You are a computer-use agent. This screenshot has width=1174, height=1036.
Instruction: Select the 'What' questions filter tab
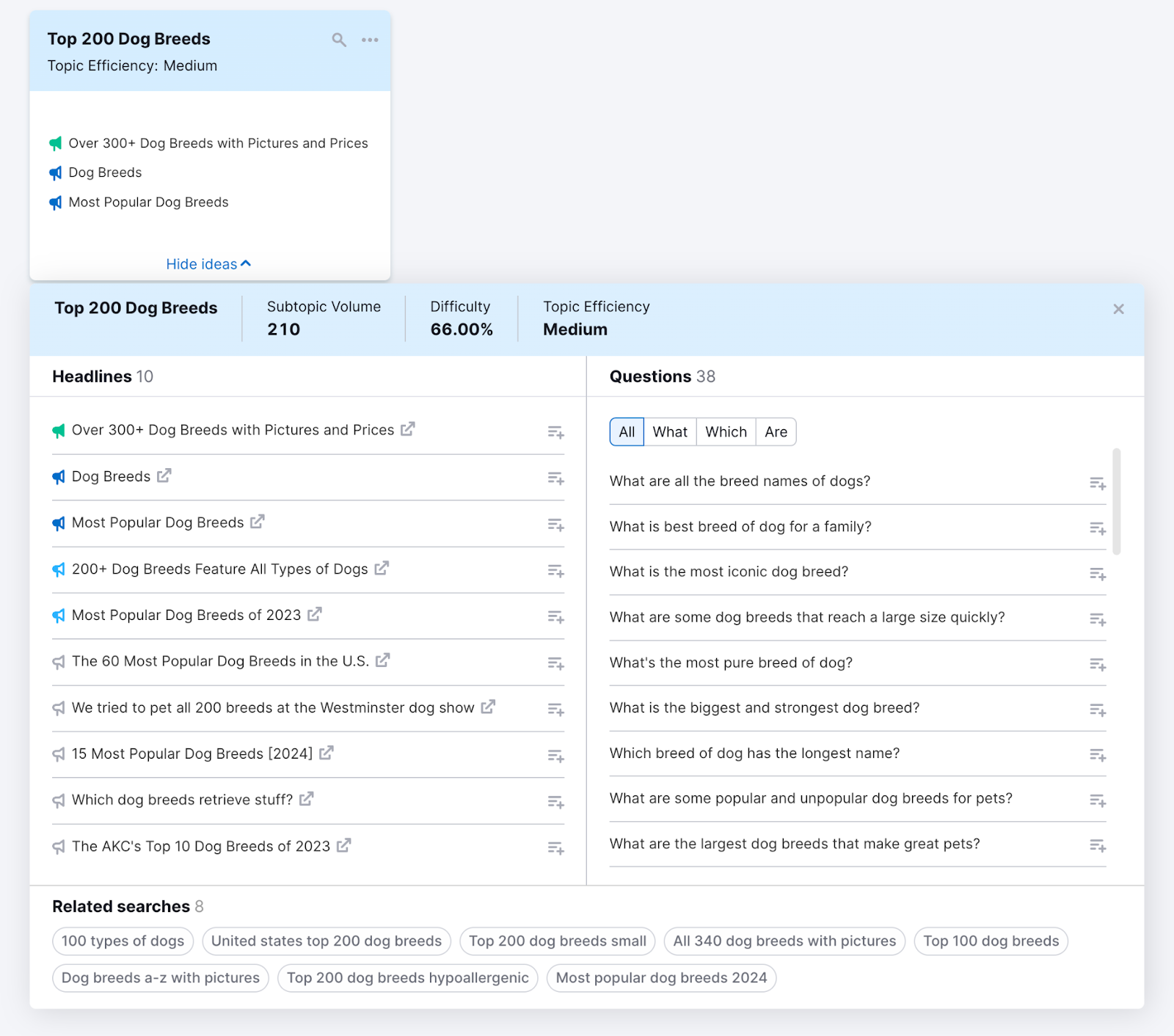(670, 432)
